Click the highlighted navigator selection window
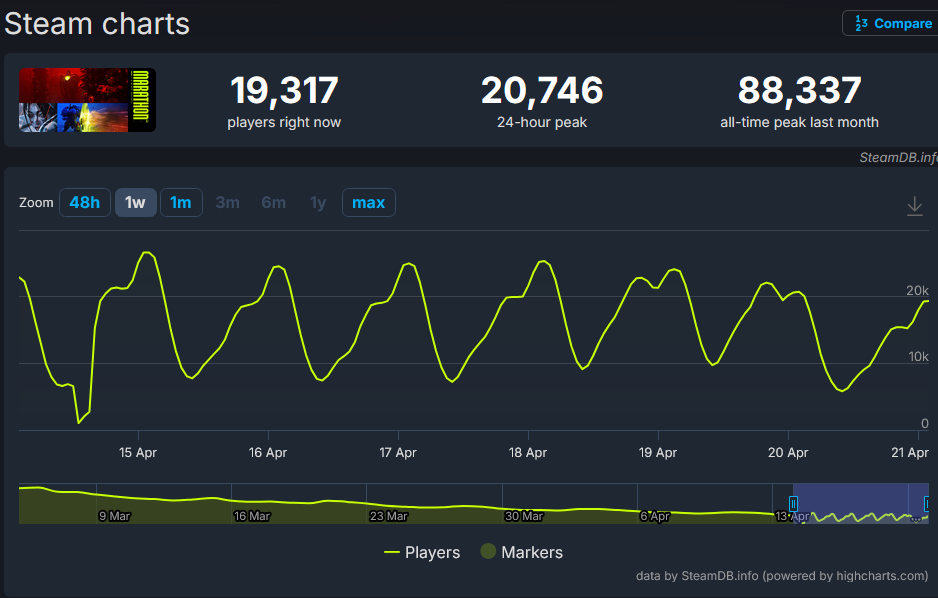This screenshot has width=938, height=598. click(860, 503)
